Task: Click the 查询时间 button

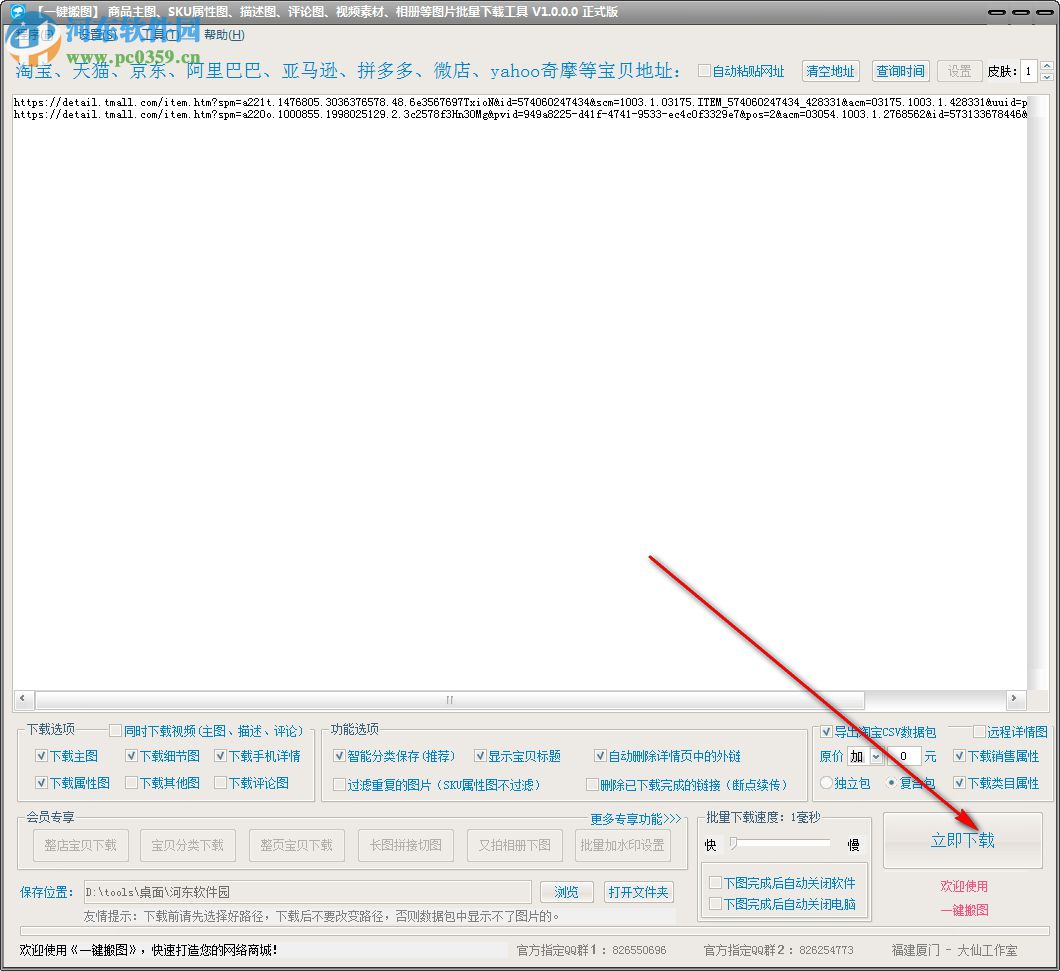Action: (900, 71)
